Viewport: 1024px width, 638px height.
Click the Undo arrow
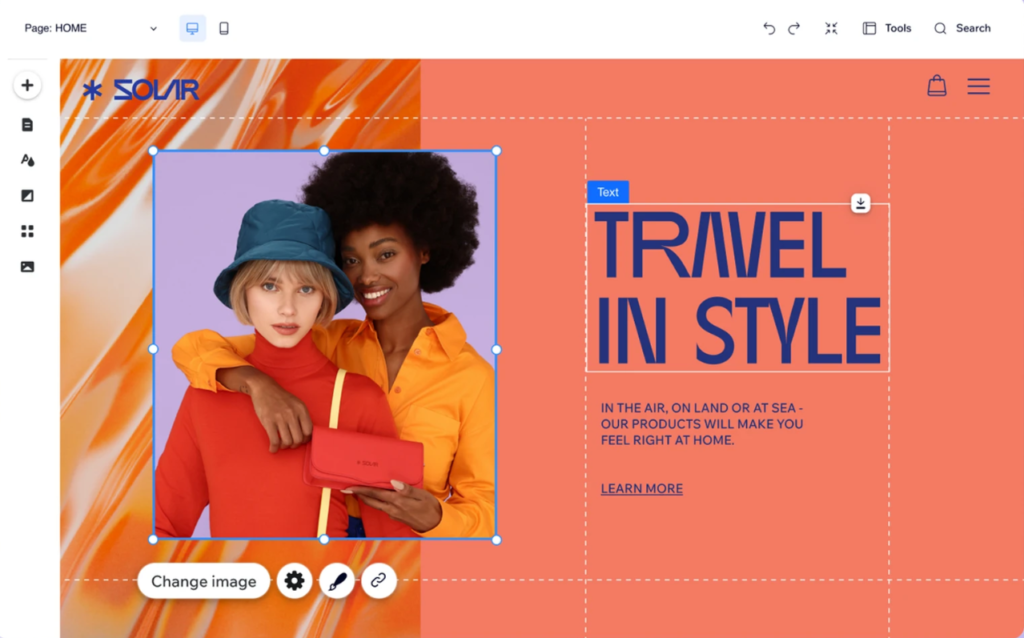[x=768, y=29]
